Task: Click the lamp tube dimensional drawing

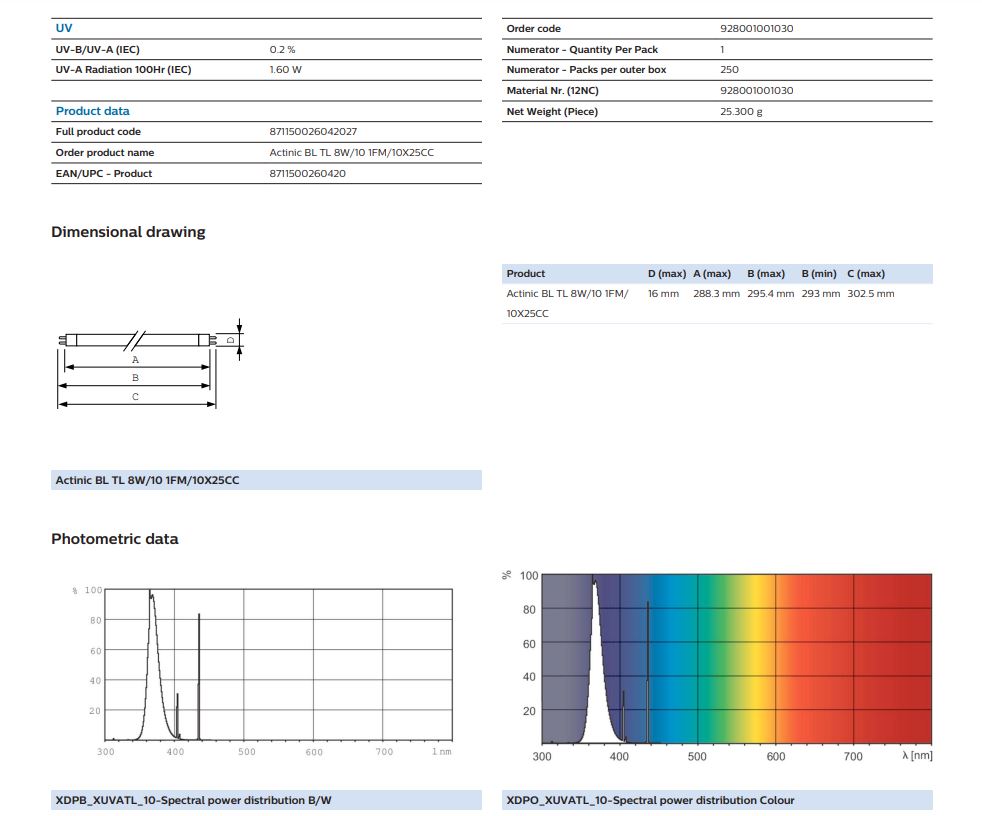Action: [150, 364]
